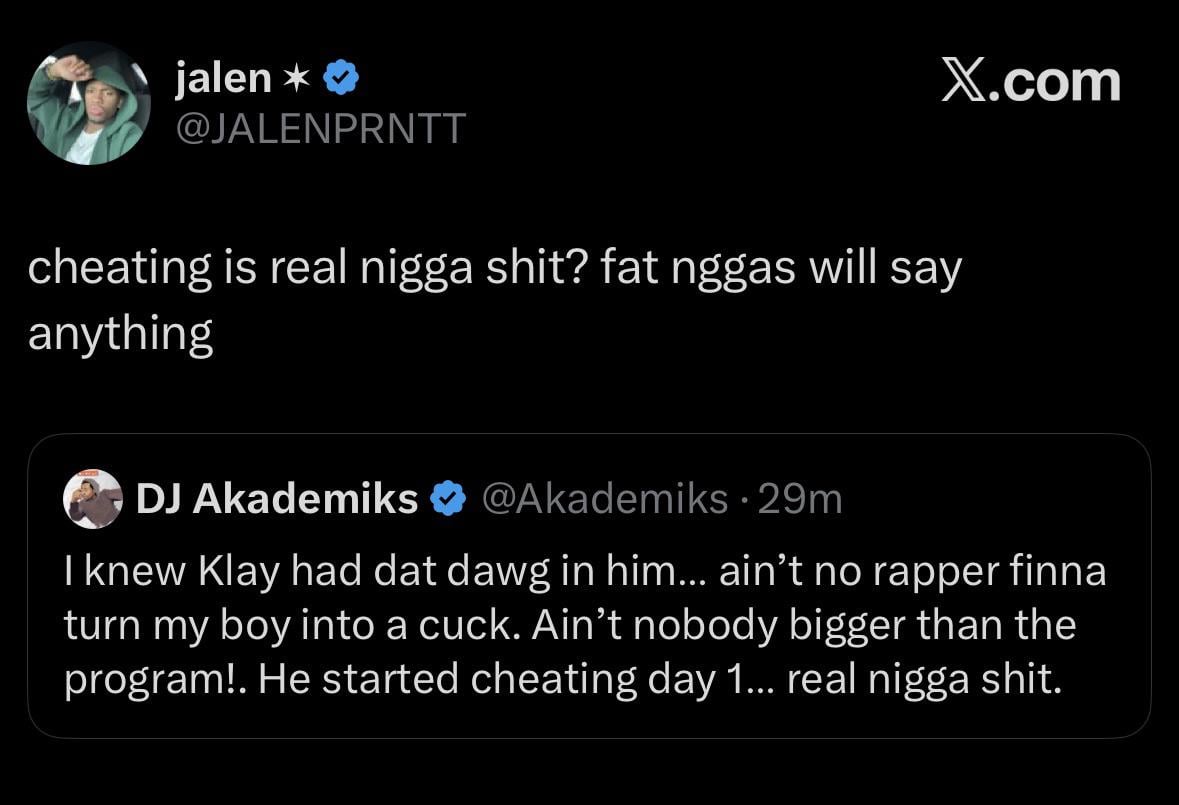Open DJ Akademiks' small avatar
The image size is (1179, 805).
[92, 498]
